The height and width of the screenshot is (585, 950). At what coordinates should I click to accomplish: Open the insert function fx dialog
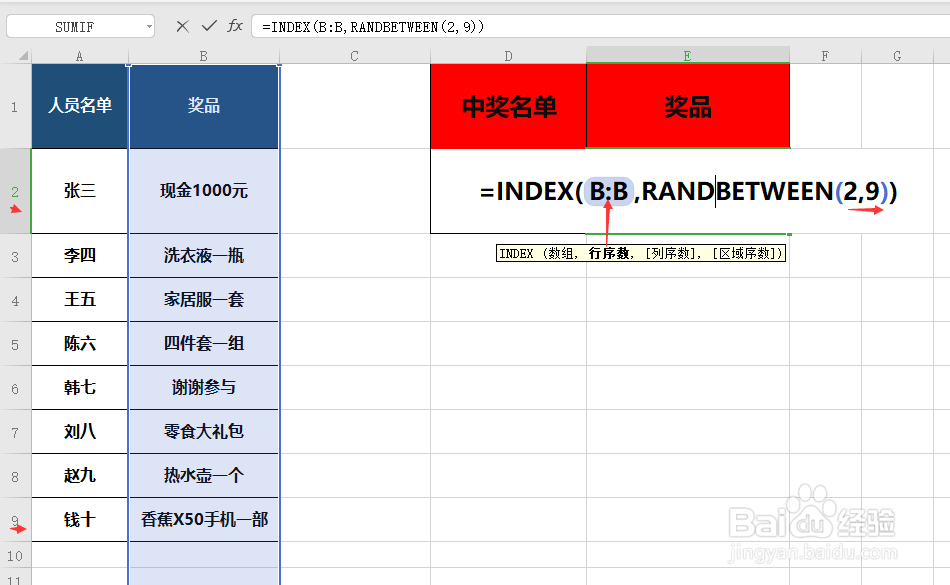[x=235, y=26]
